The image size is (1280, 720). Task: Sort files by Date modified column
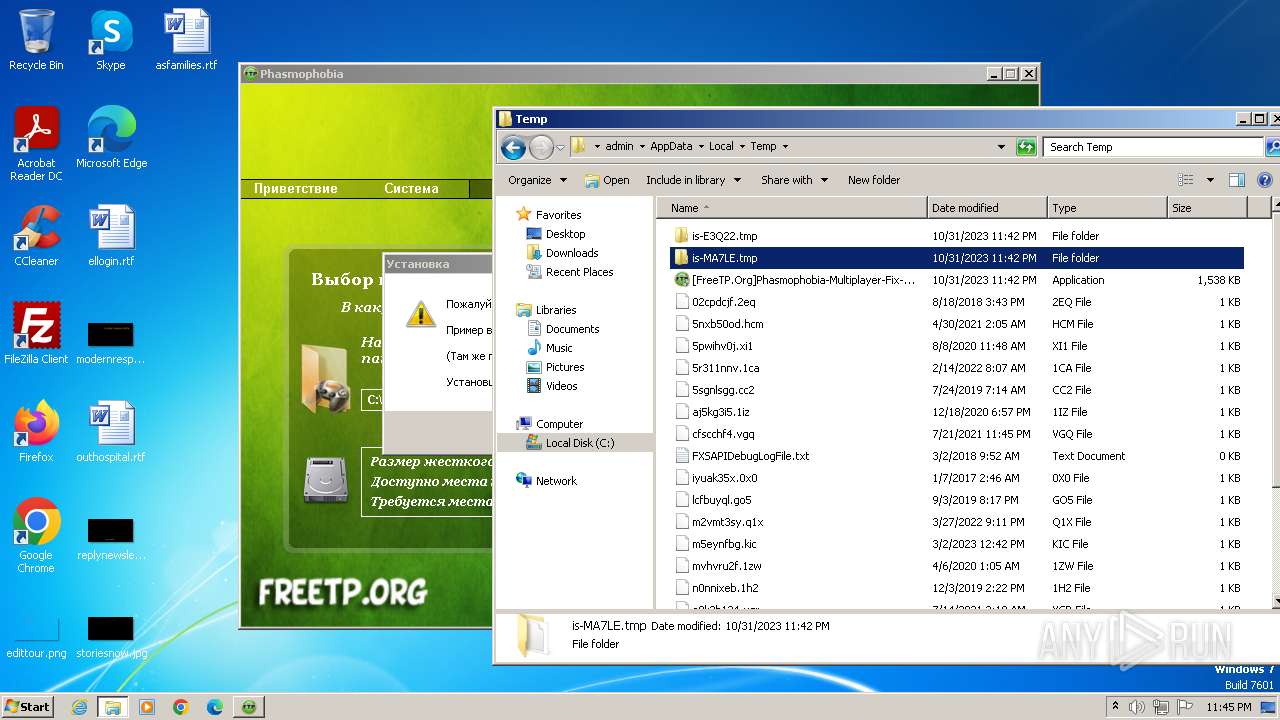(x=987, y=208)
